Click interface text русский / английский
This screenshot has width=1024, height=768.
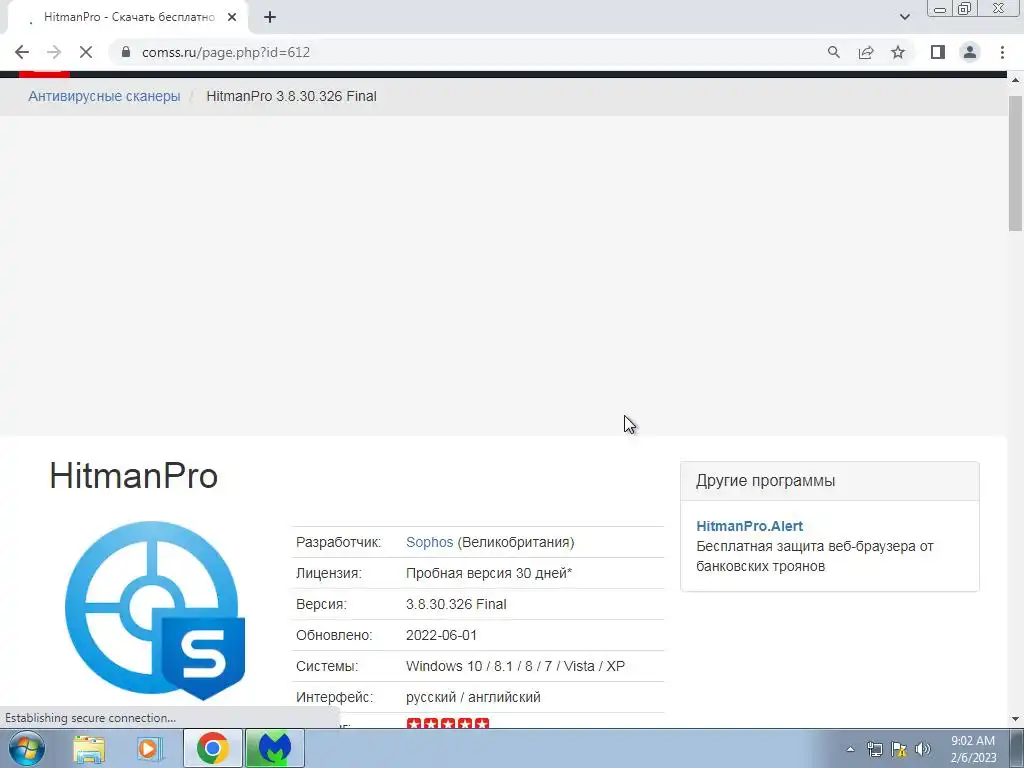pyautogui.click(x=473, y=697)
